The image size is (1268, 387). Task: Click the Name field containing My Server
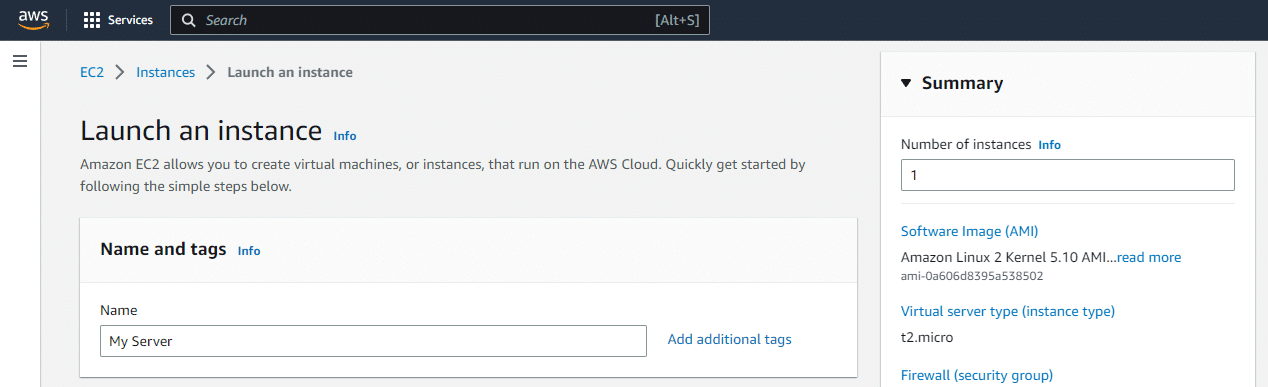click(x=374, y=341)
